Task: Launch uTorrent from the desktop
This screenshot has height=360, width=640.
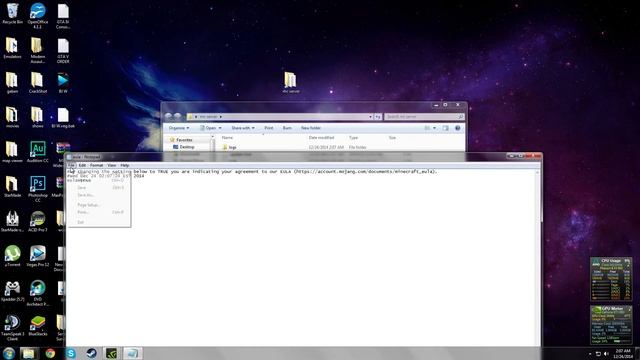Action: [x=12, y=256]
